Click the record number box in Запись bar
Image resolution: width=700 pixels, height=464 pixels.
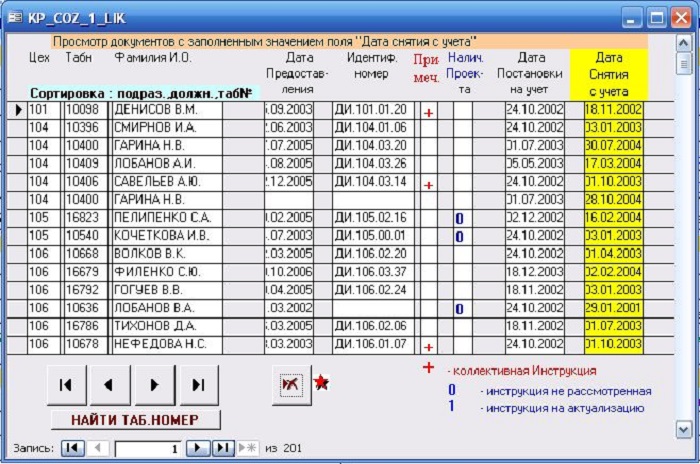point(148,447)
